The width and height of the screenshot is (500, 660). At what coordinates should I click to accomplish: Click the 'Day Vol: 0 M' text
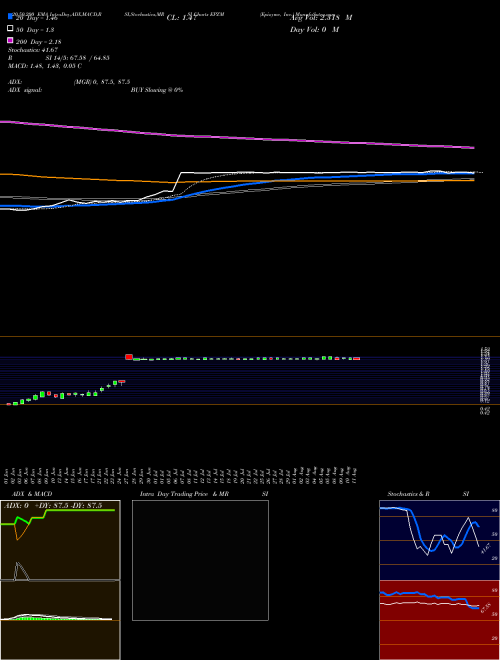point(314,29)
